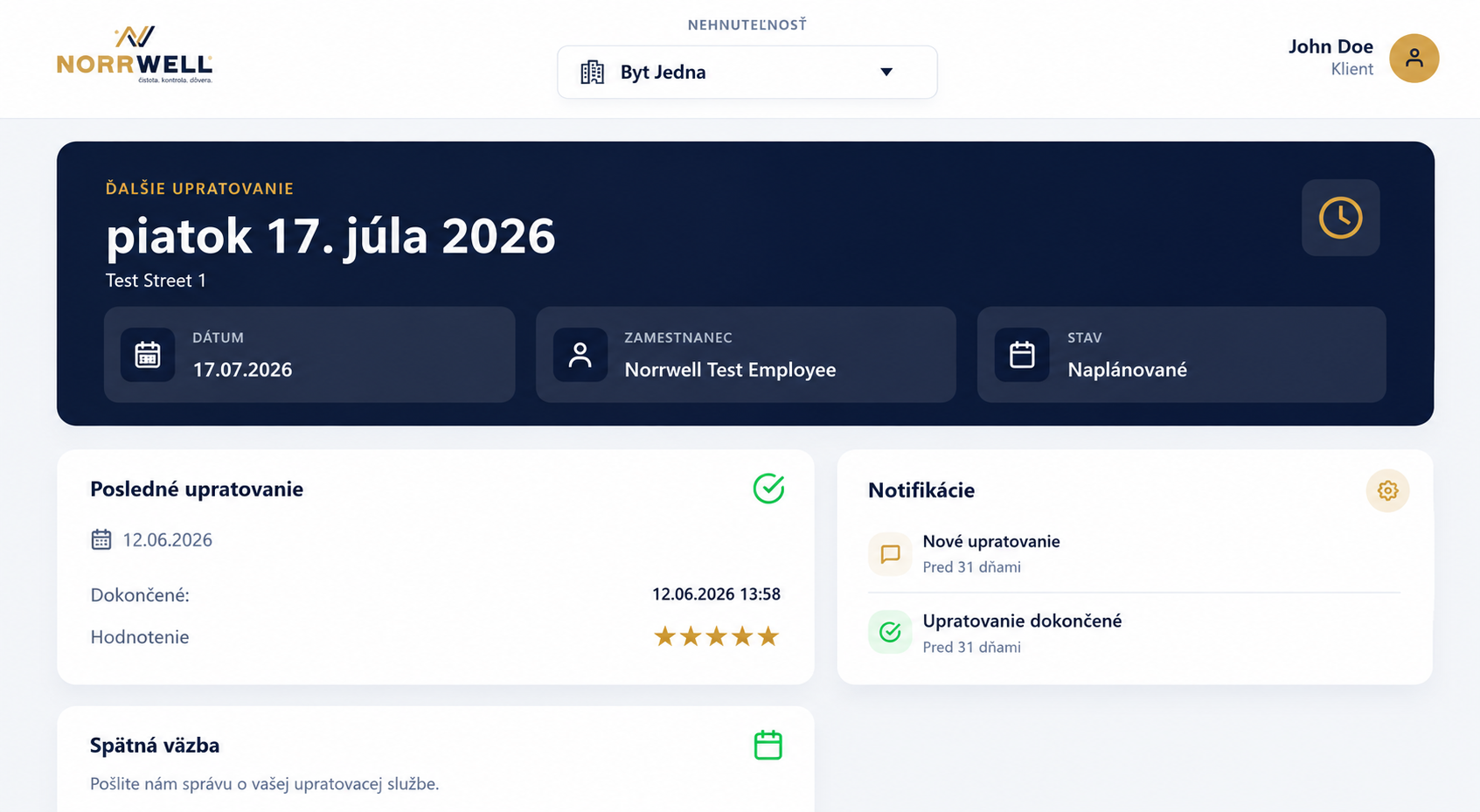Screen dimensions: 1480x812
Task: Click the small calendar icon next to 12.06.2026
Action: (x=101, y=539)
